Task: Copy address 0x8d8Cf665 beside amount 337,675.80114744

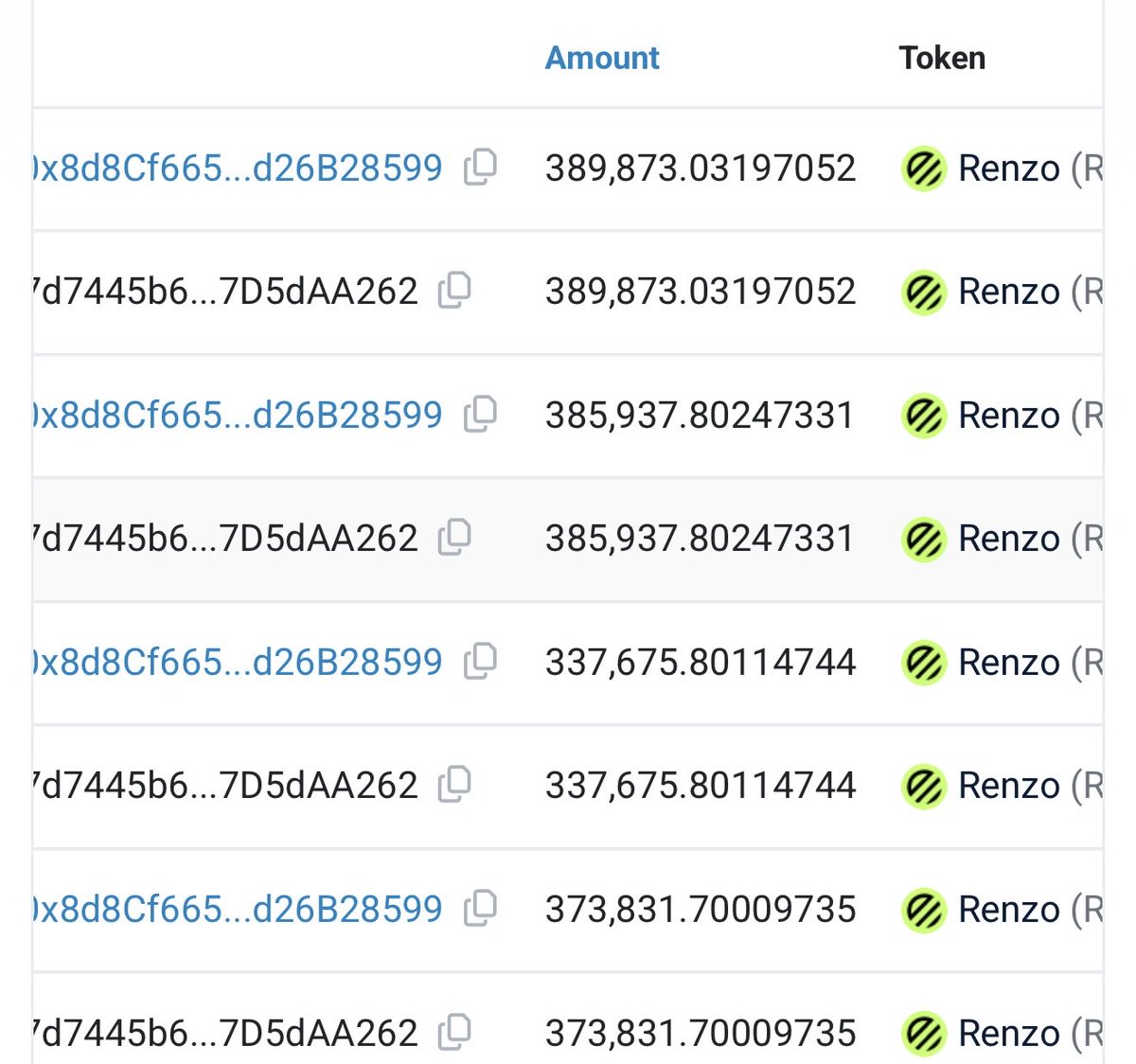Action: click(481, 661)
